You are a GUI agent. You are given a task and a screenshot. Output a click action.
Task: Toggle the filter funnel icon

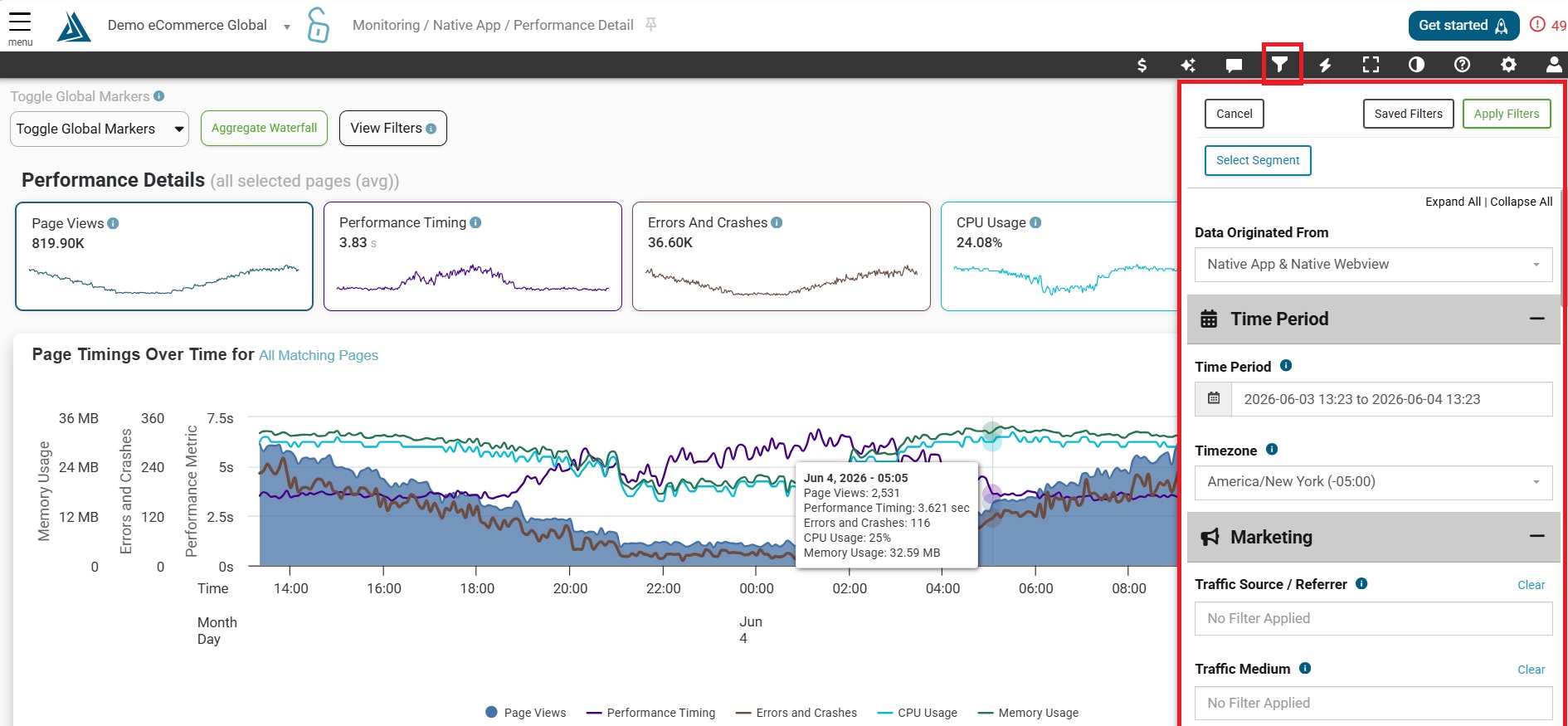(1280, 65)
